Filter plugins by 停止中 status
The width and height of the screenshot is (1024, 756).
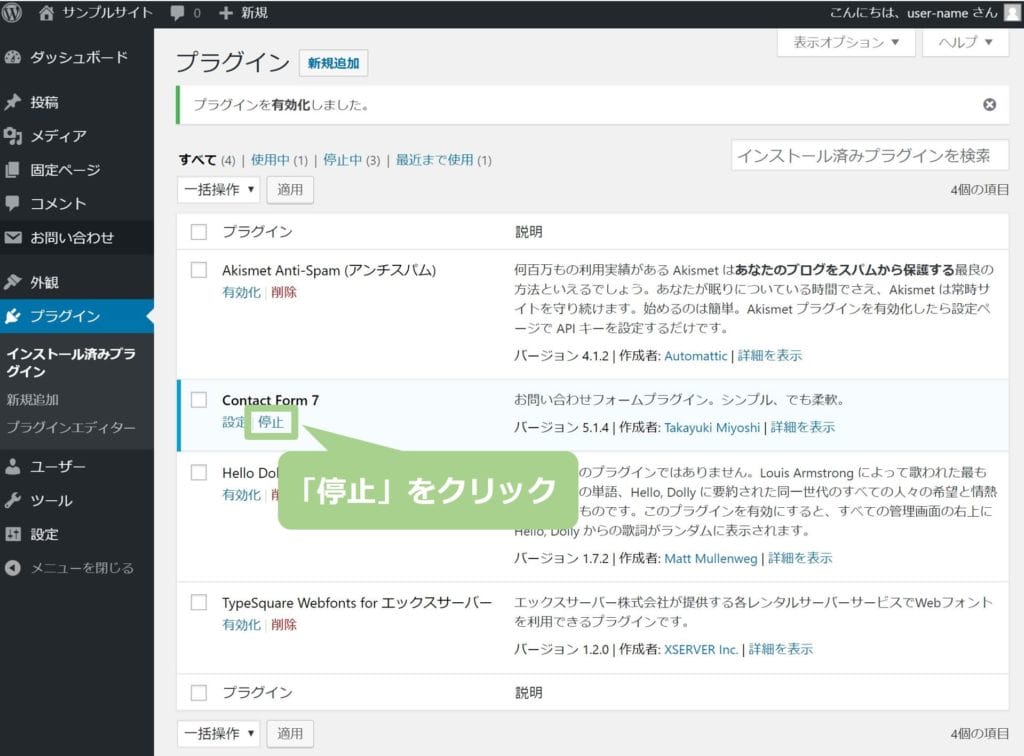coord(342,160)
